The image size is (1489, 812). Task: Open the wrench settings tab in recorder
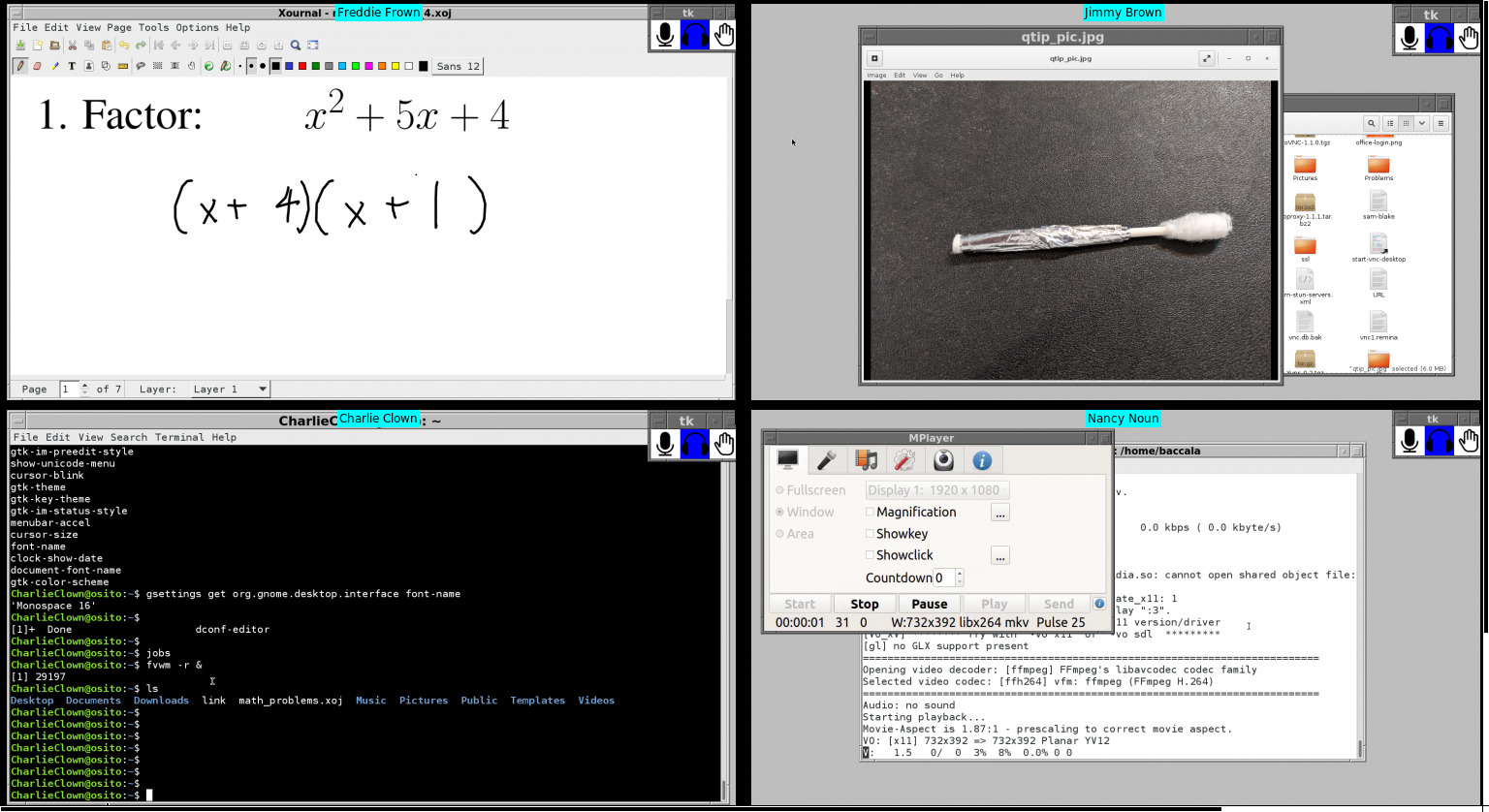point(904,460)
